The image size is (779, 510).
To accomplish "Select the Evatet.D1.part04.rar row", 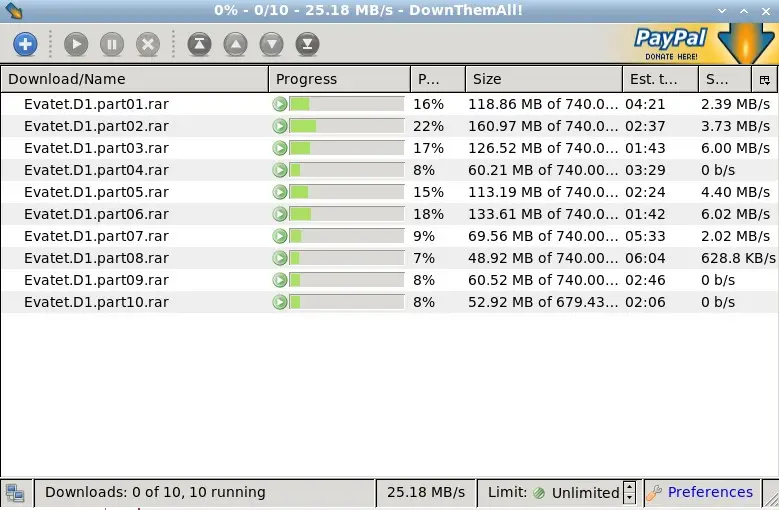I will [x=390, y=170].
